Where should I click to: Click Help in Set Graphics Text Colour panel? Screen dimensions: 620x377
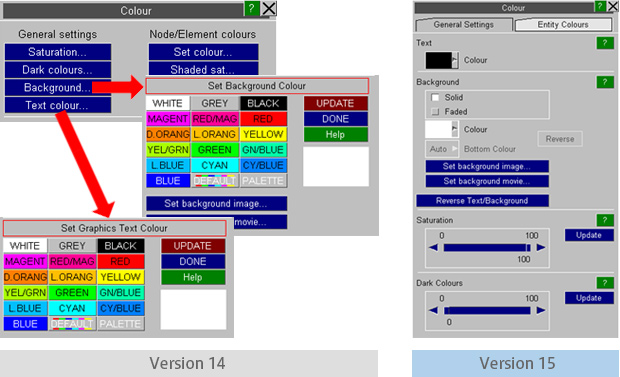click(x=193, y=277)
